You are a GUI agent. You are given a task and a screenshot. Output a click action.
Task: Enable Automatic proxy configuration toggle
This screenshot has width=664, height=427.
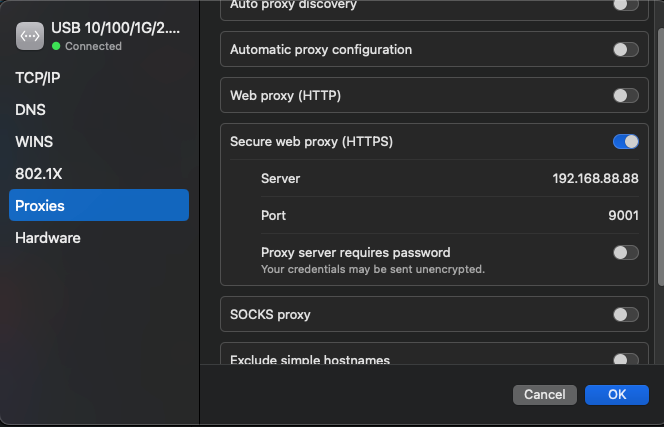(625, 50)
